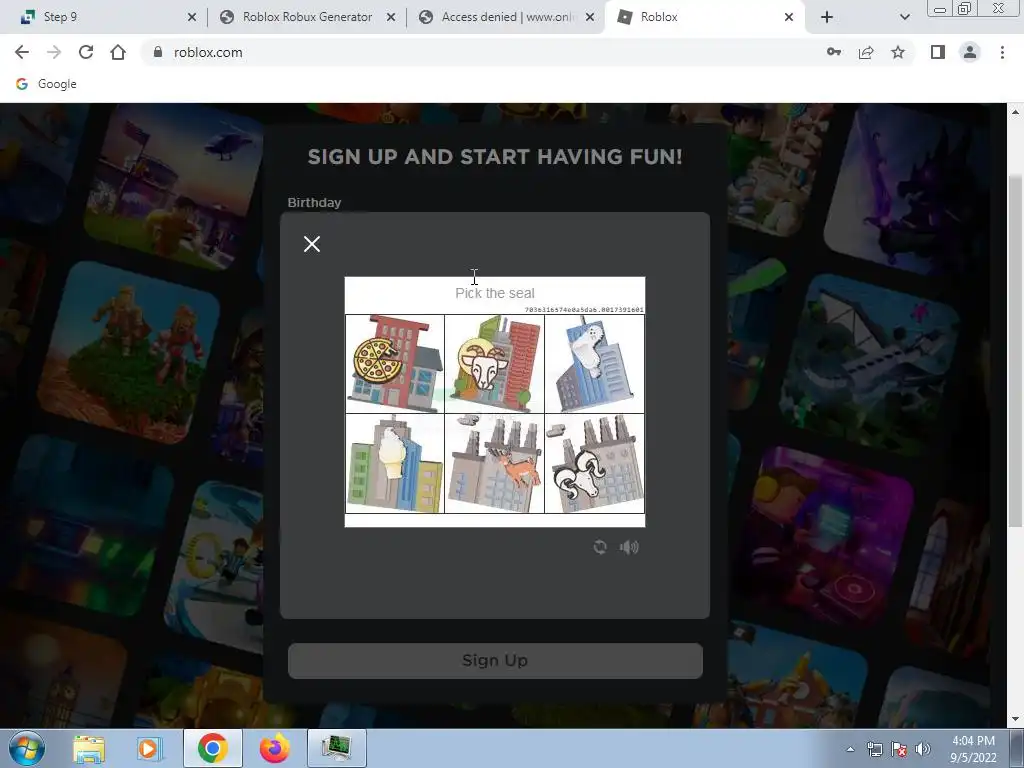Open Windows Explorer from the taskbar

click(x=89, y=748)
